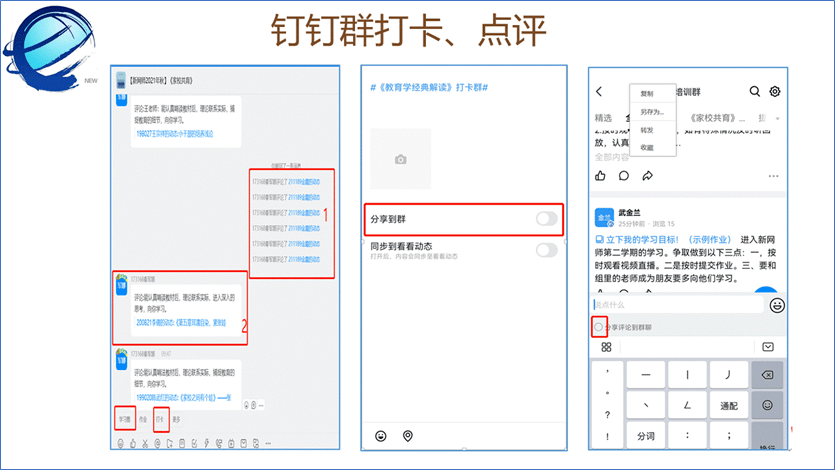Expand tab list dropdown arrow in training group
The image size is (835, 470).
tap(777, 118)
